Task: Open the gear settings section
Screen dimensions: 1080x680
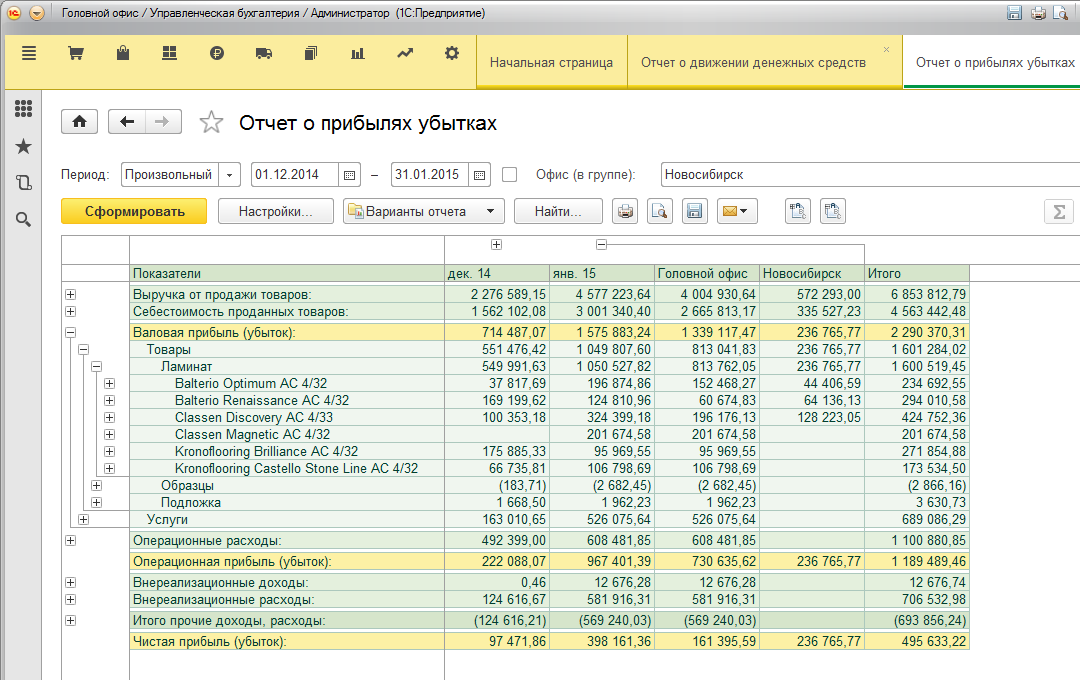Action: [452, 53]
